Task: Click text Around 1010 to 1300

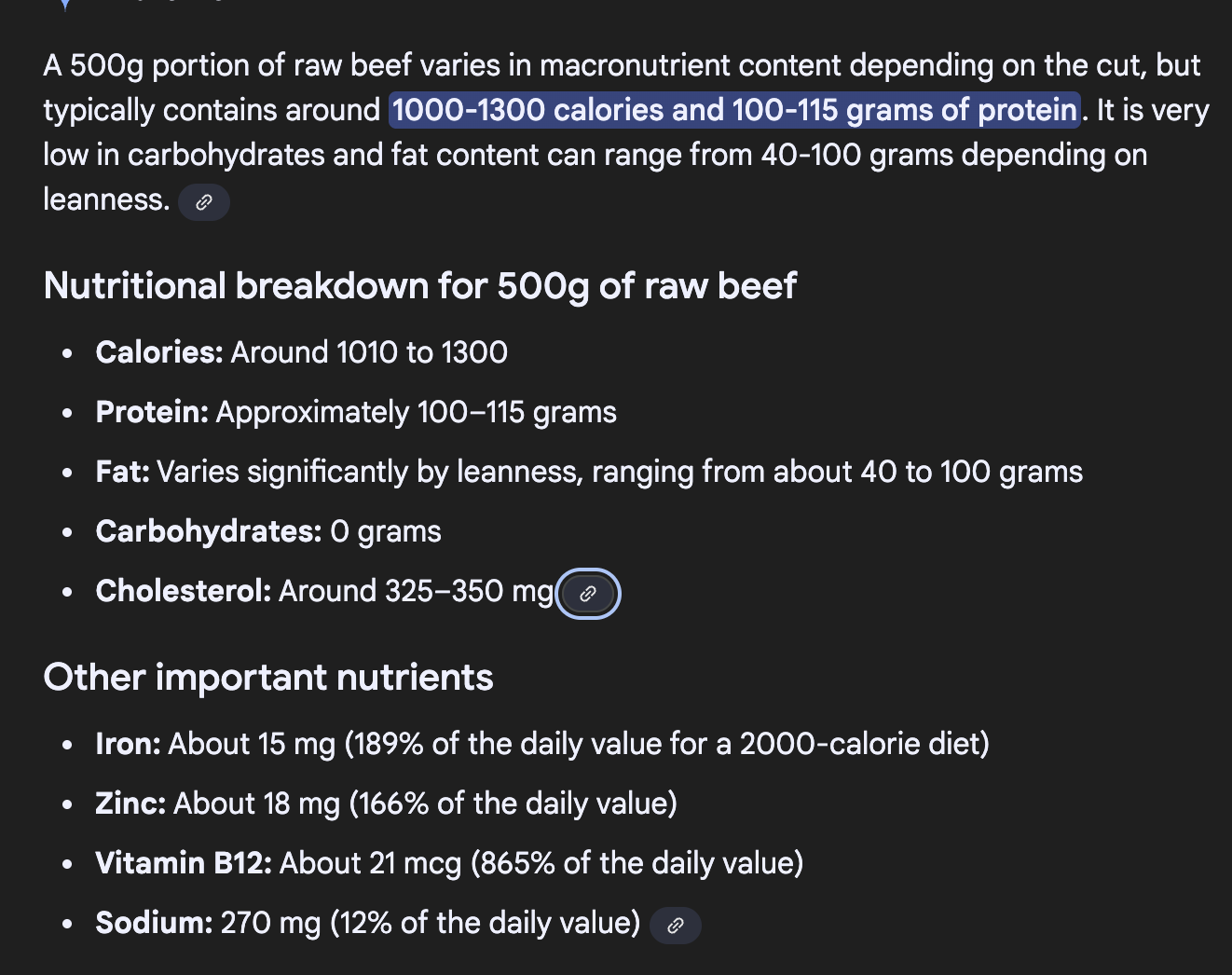Action: coord(369,352)
